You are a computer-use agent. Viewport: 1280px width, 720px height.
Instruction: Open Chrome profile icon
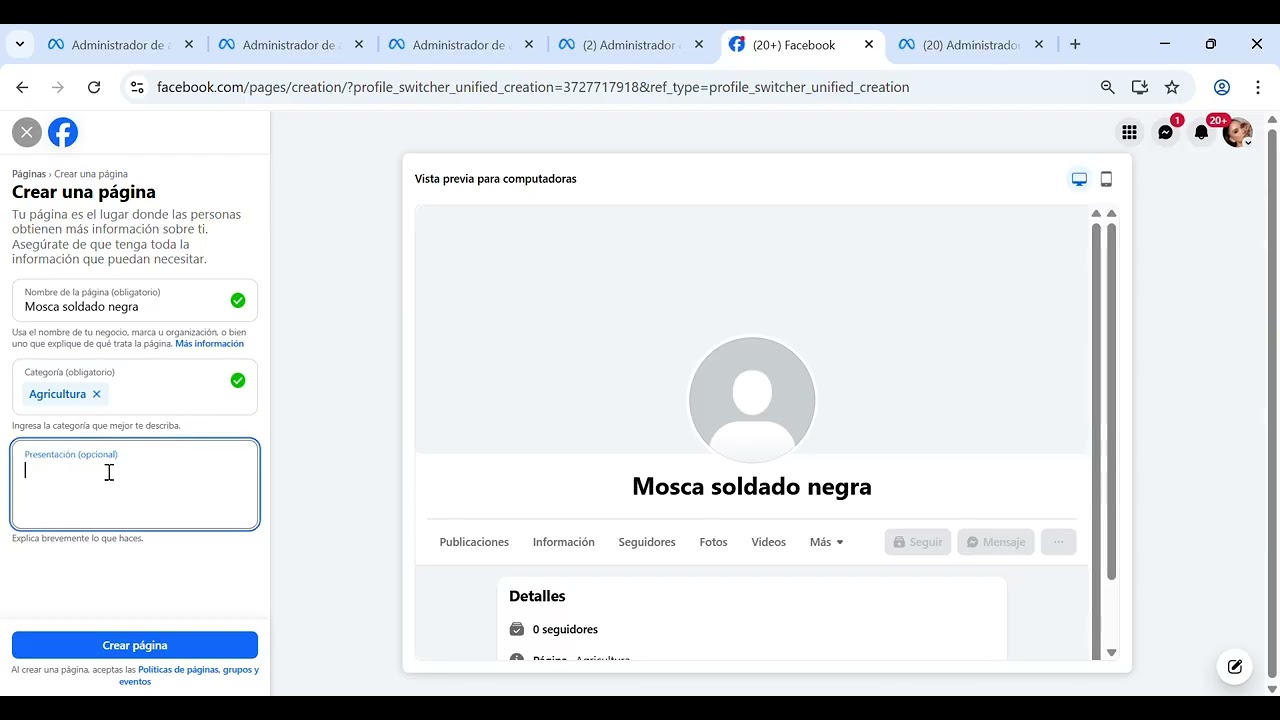pyautogui.click(x=1222, y=87)
